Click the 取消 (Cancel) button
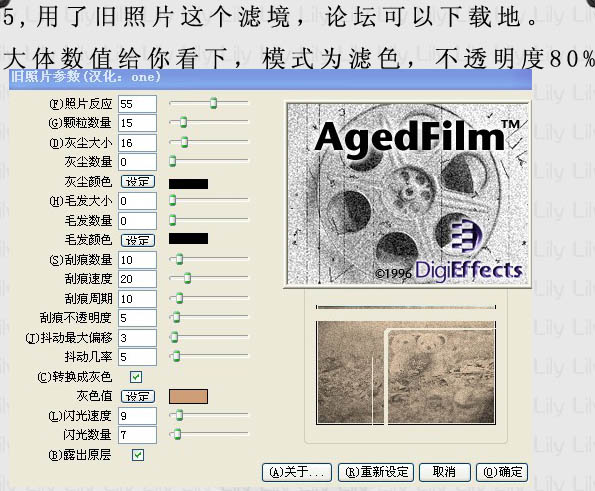This screenshot has height=491, width=595. pos(445,472)
